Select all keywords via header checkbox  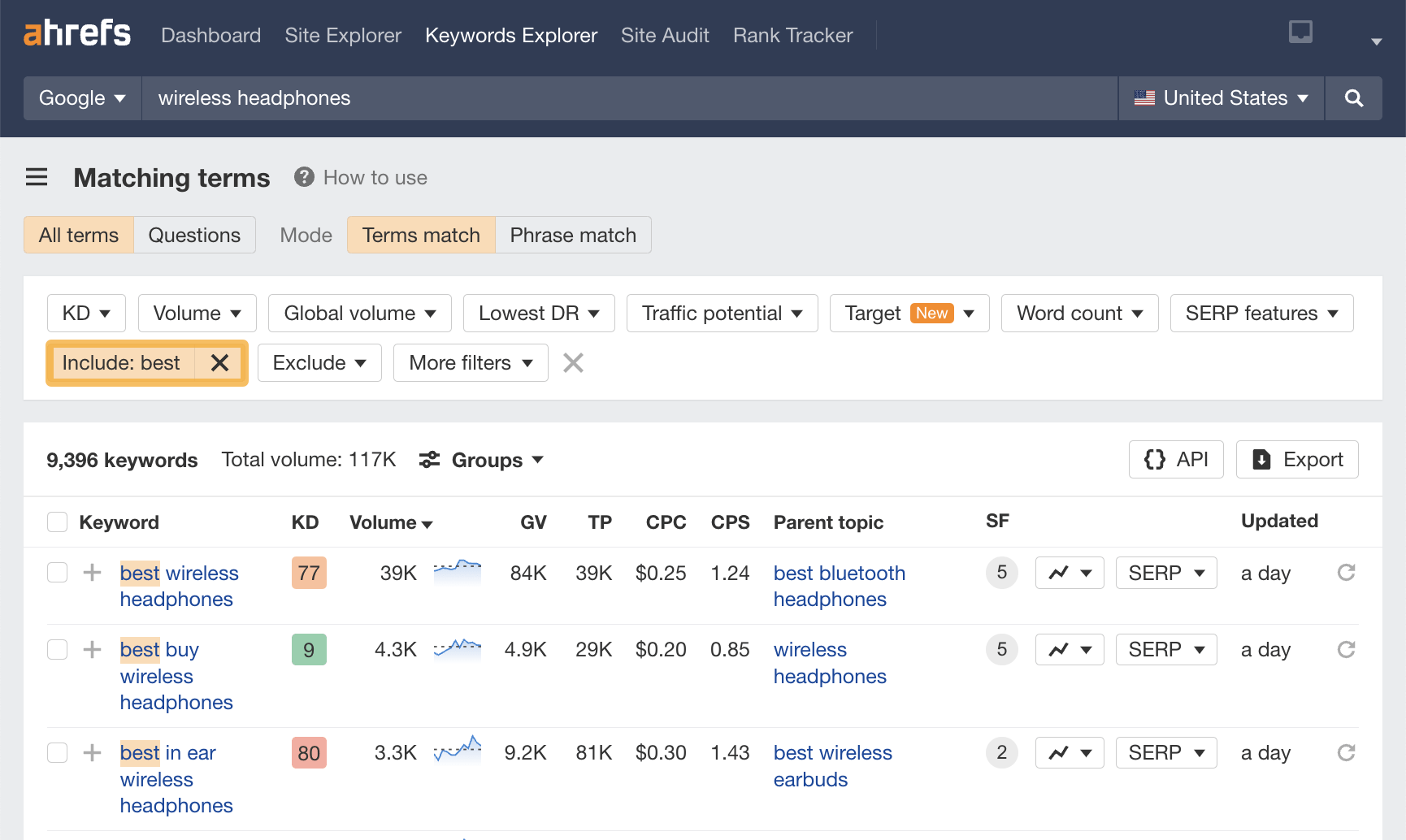coord(57,522)
